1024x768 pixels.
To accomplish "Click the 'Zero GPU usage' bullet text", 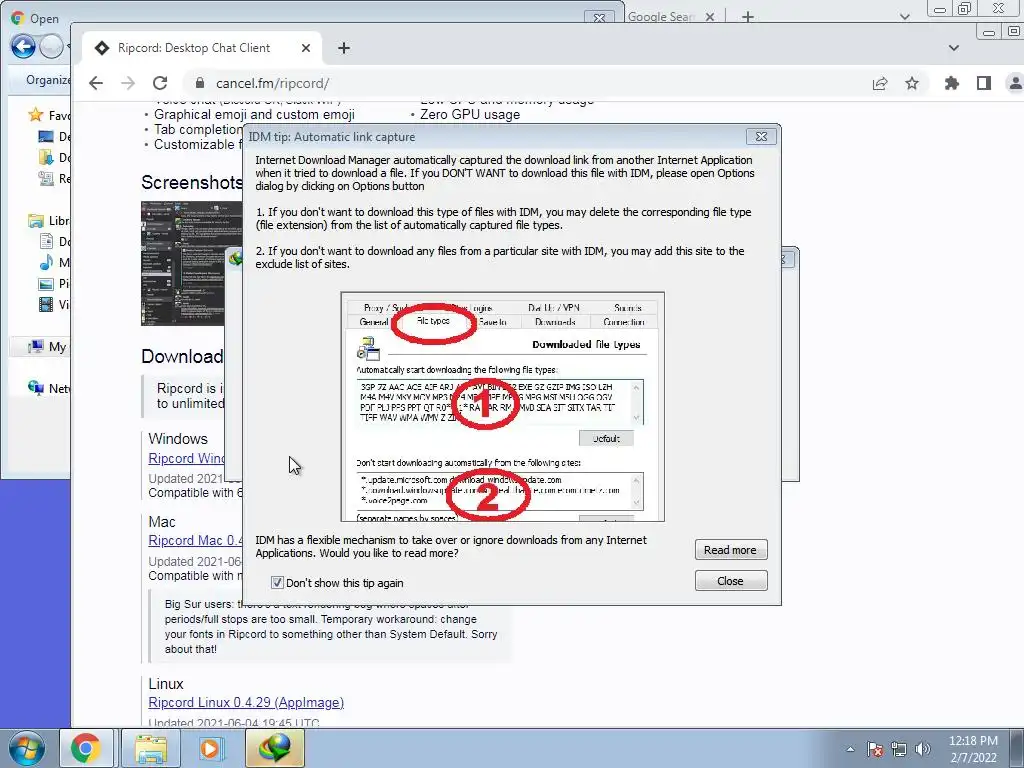I will (x=470, y=114).
